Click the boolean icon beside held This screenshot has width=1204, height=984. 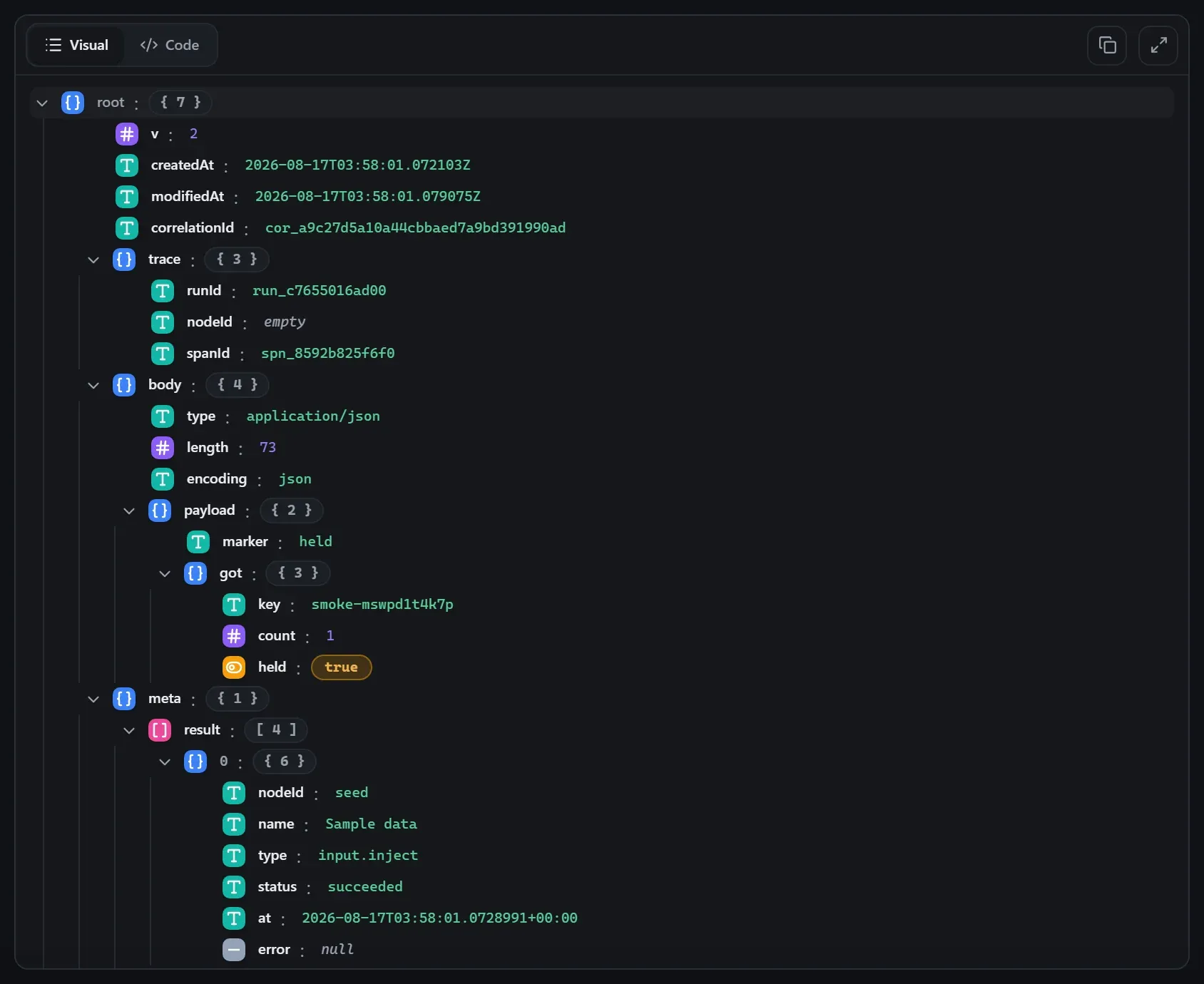pos(234,667)
